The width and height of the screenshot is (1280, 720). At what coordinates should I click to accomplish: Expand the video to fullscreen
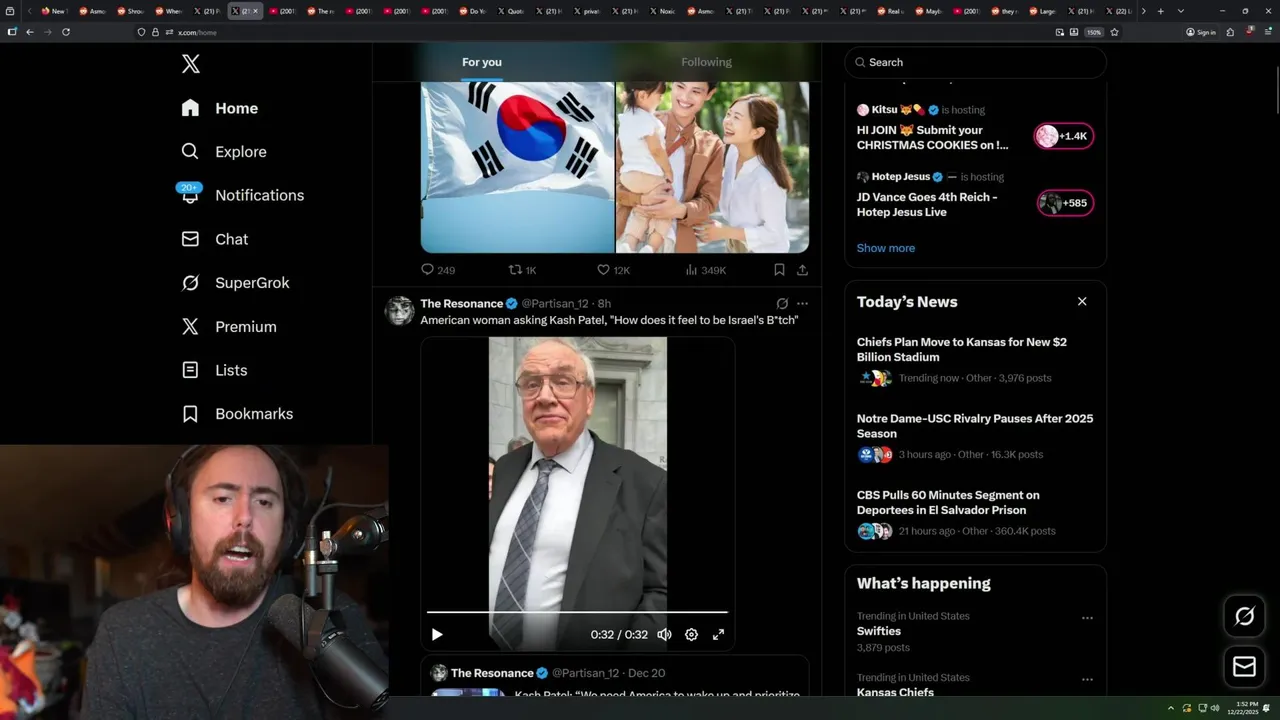point(718,634)
